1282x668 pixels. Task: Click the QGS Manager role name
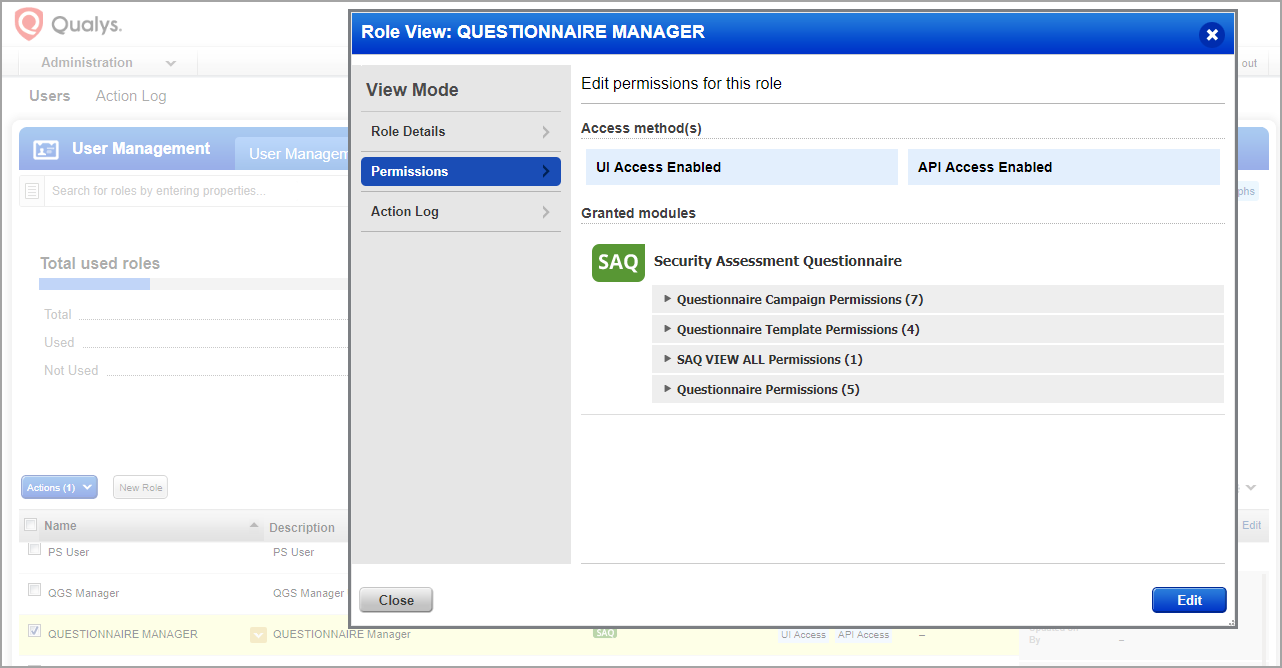point(84,593)
